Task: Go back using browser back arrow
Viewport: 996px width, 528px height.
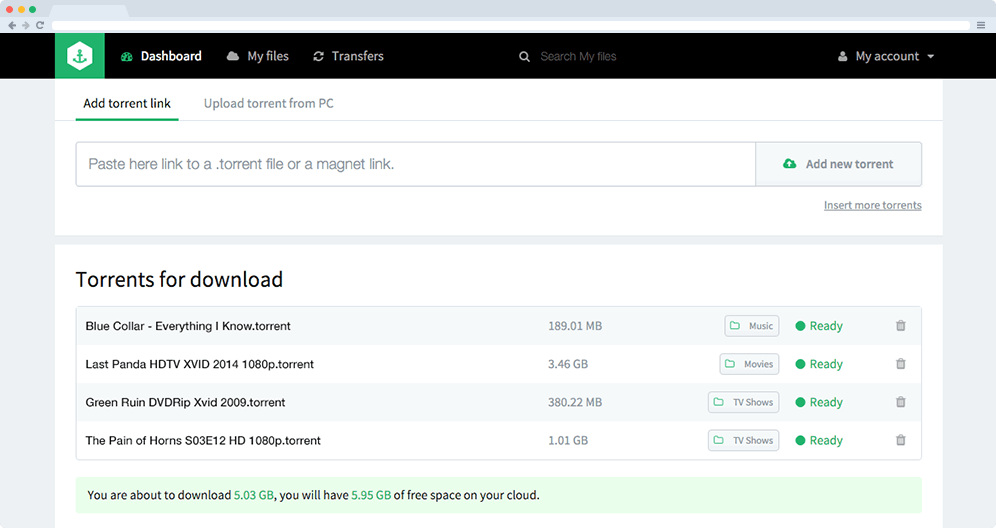Action: point(12,25)
